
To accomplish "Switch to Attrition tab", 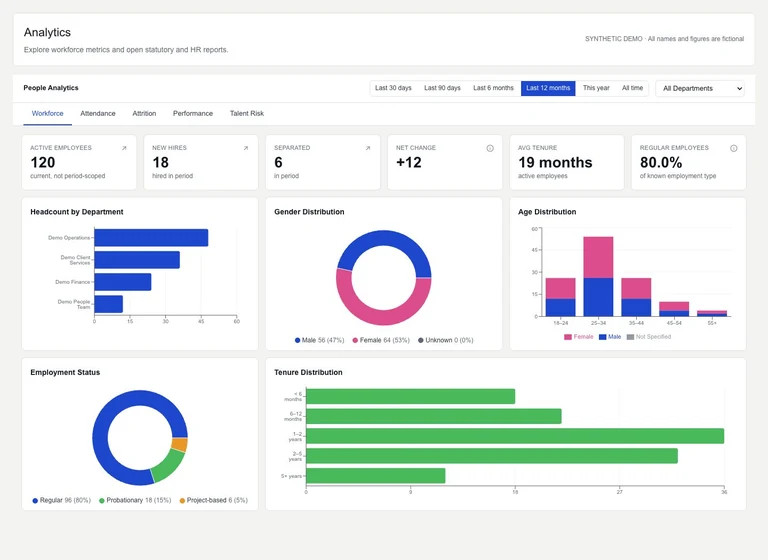I will [144, 113].
